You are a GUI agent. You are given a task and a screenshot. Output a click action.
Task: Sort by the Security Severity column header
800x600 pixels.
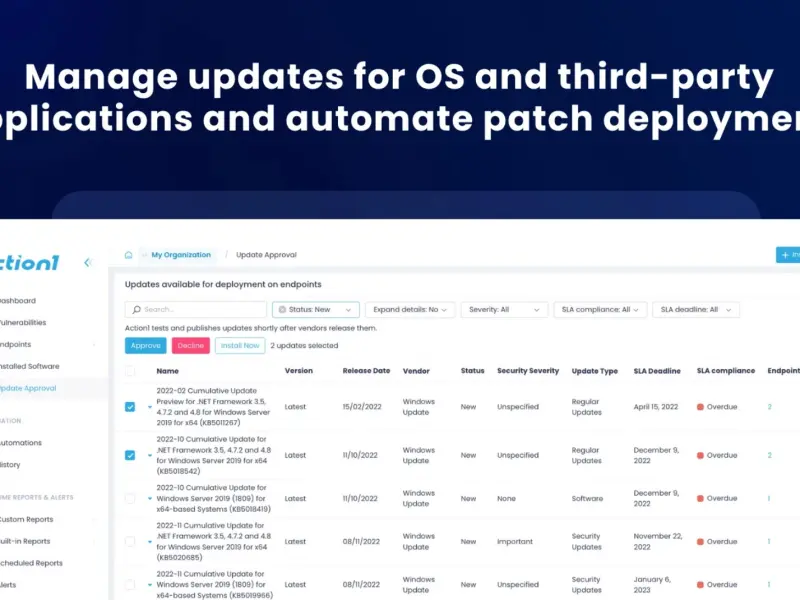point(528,371)
